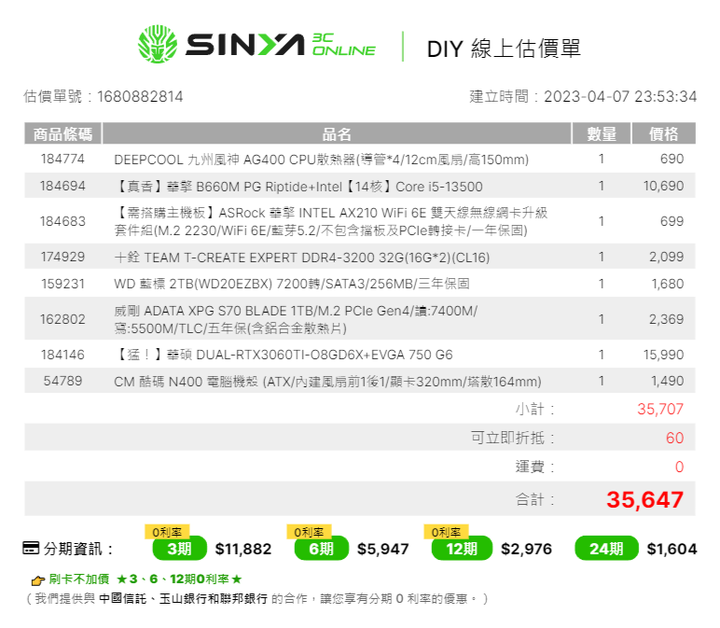Click barcode 184146
The width and height of the screenshot is (720, 628).
tap(63, 354)
